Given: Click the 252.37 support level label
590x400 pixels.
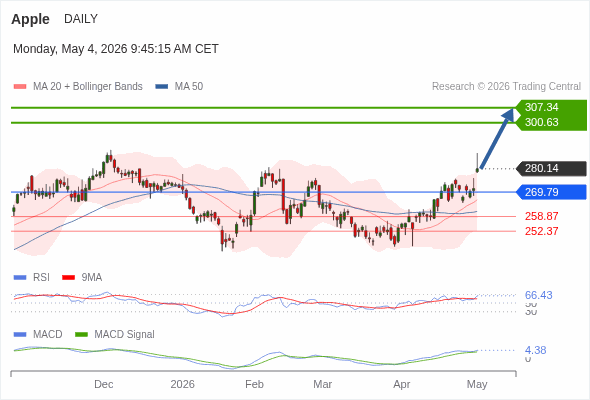Looking at the screenshot, I should (541, 231).
